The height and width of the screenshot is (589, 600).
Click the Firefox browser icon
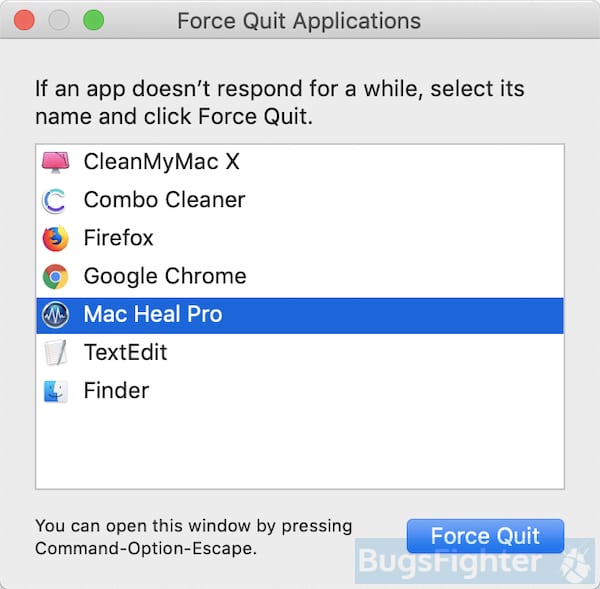click(55, 238)
